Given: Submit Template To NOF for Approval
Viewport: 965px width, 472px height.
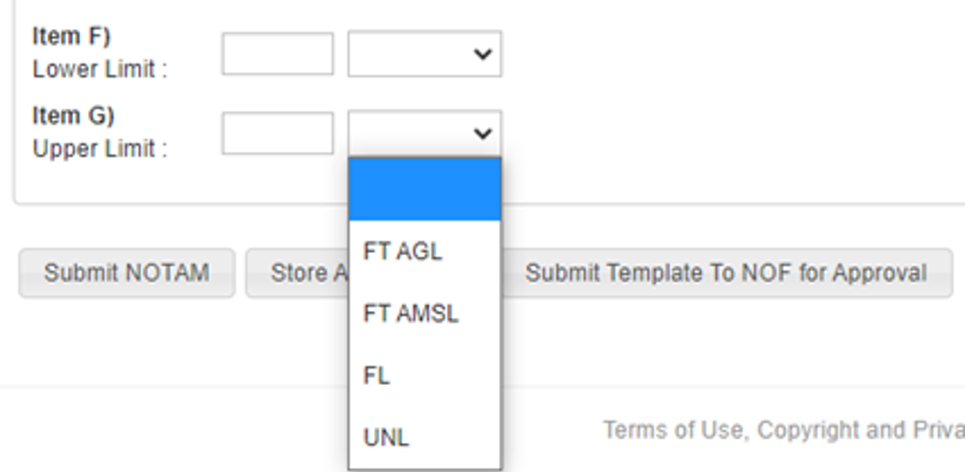Looking at the screenshot, I should click(x=727, y=273).
